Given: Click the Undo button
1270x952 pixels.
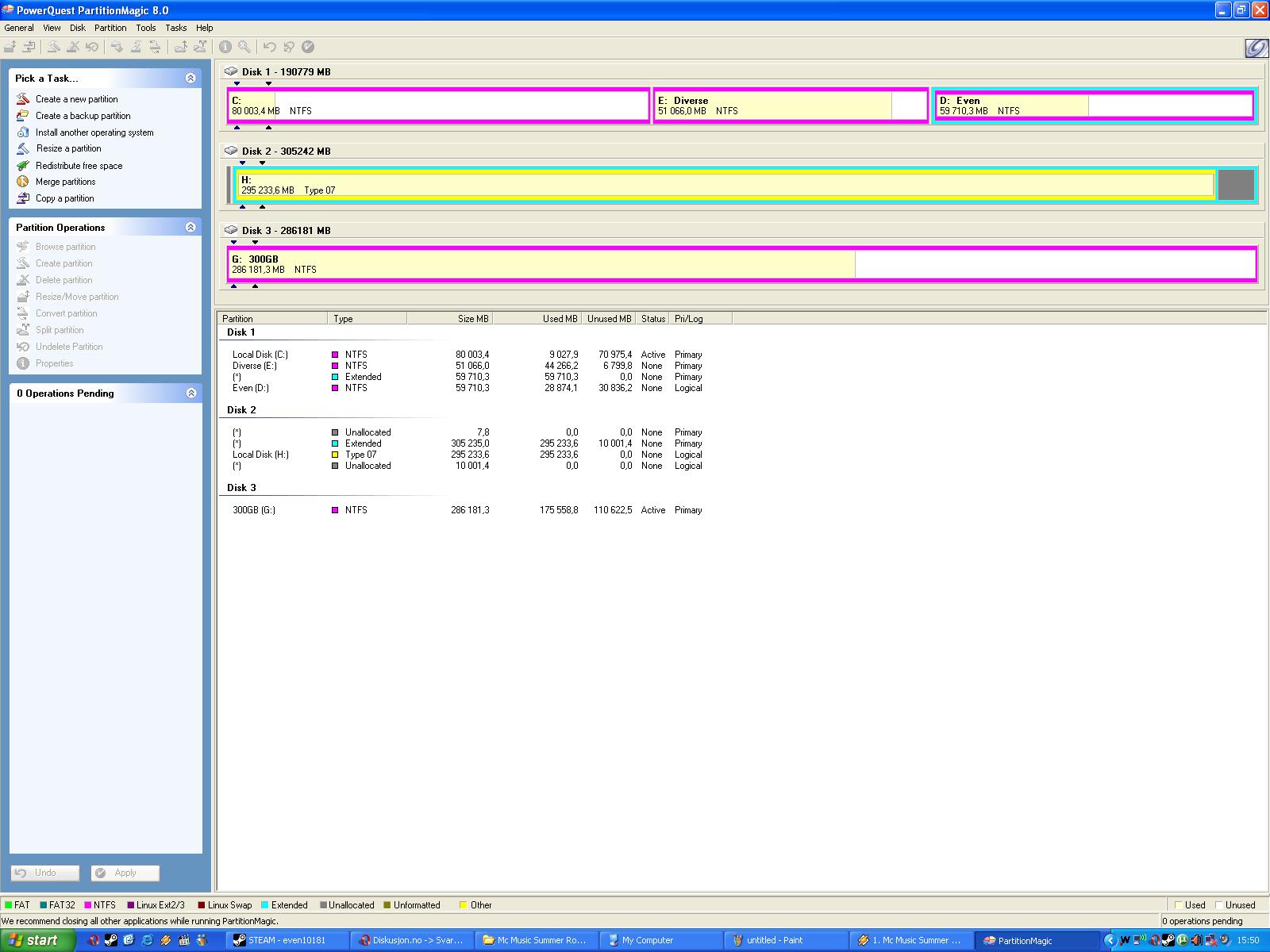Looking at the screenshot, I should tap(45, 873).
